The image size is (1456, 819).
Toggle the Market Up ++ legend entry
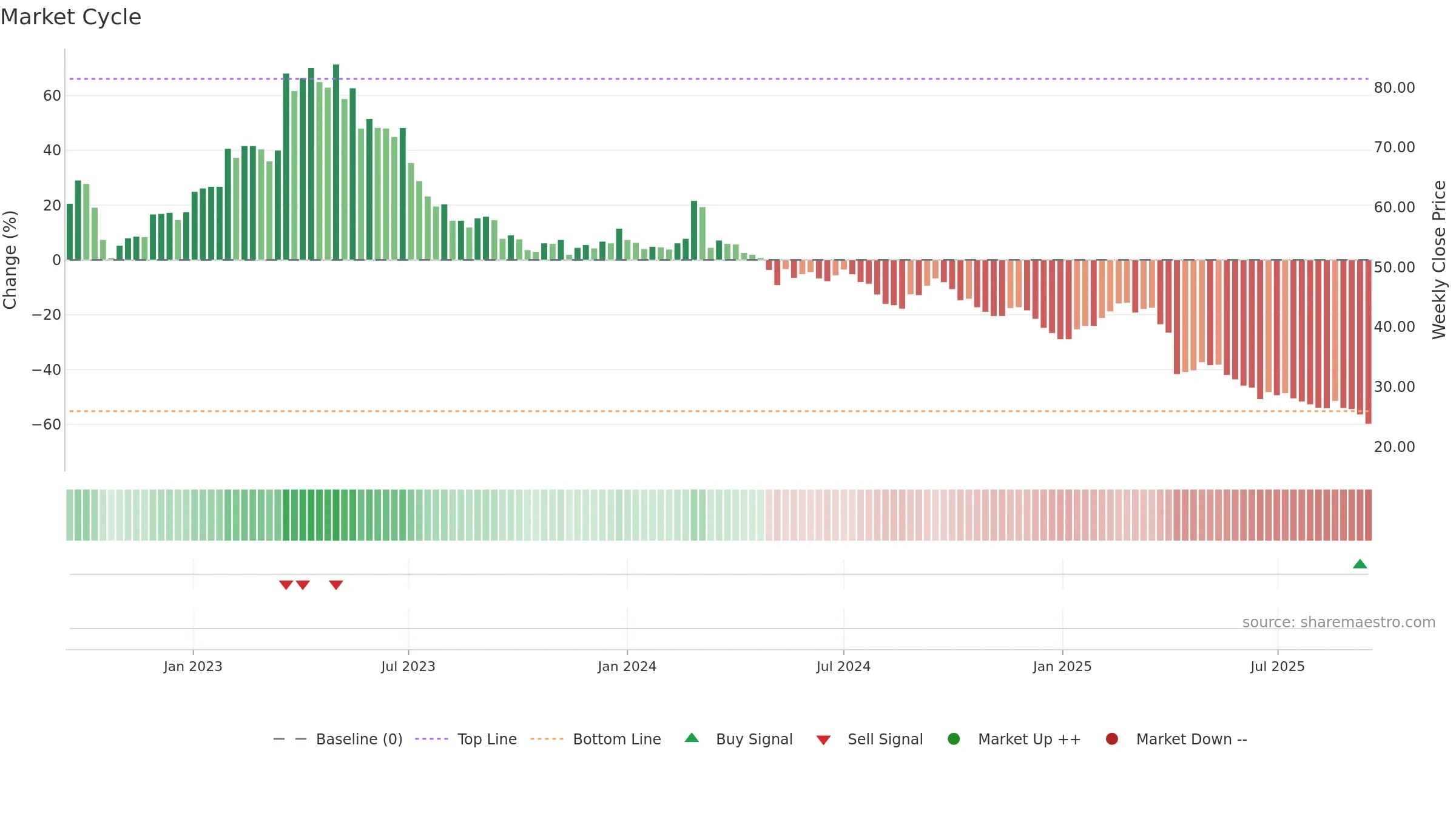(x=1014, y=739)
